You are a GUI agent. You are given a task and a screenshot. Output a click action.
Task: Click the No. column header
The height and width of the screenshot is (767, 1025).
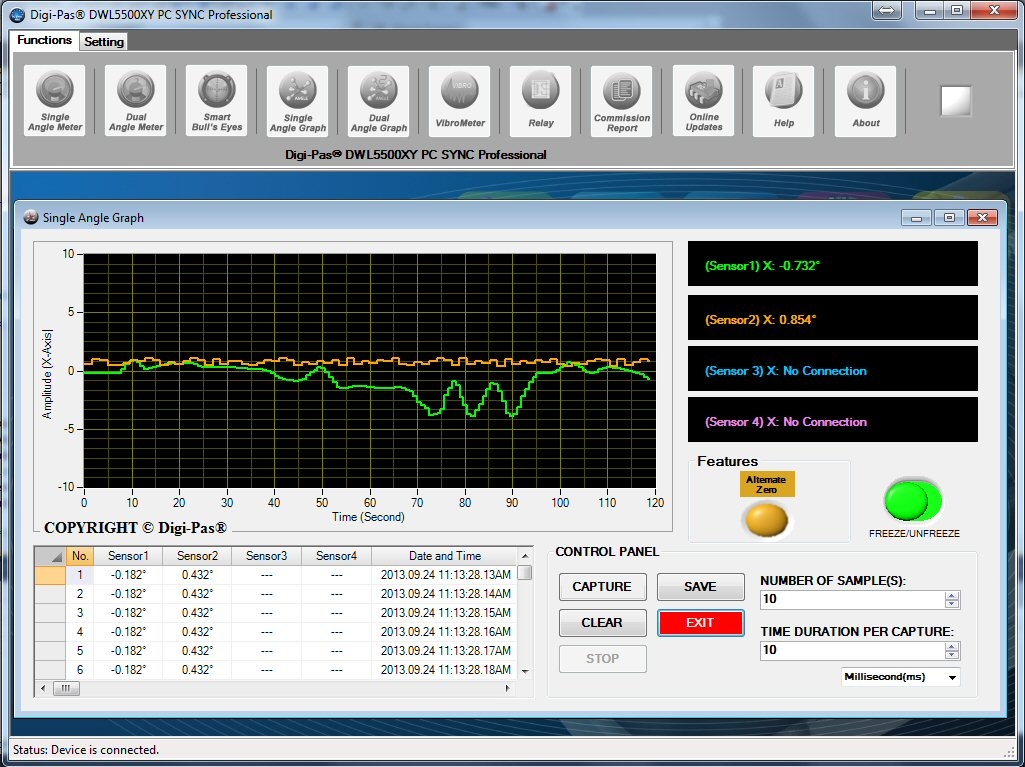[x=80, y=556]
